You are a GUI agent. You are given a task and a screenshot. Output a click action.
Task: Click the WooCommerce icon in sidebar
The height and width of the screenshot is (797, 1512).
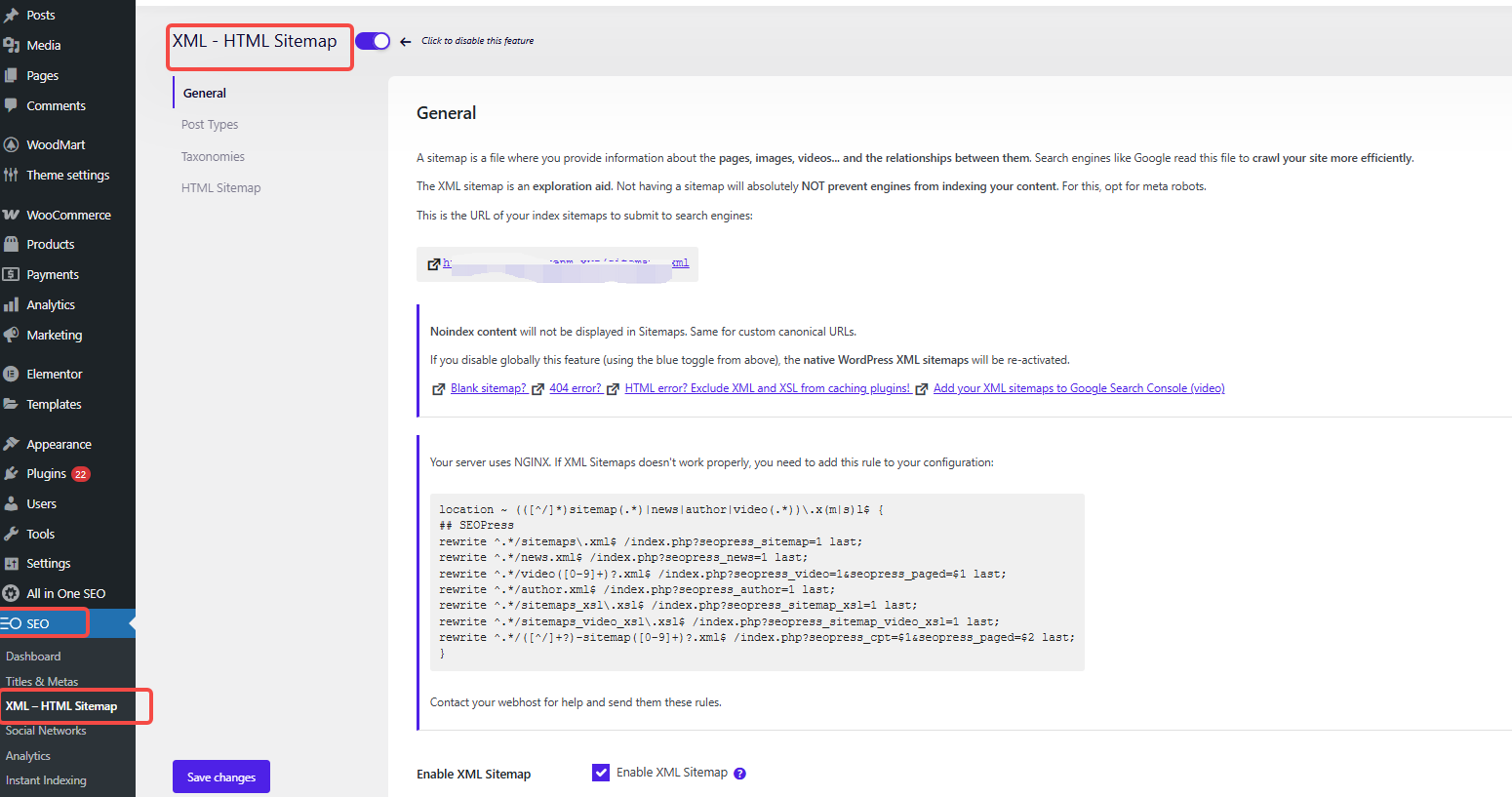[x=11, y=215]
